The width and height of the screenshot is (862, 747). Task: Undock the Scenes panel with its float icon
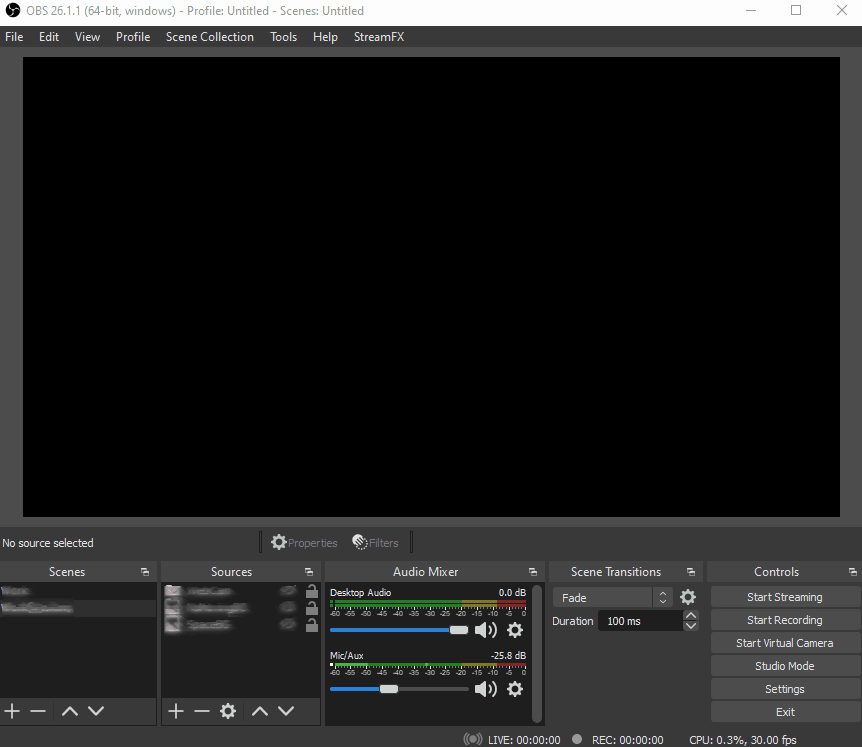pos(145,572)
